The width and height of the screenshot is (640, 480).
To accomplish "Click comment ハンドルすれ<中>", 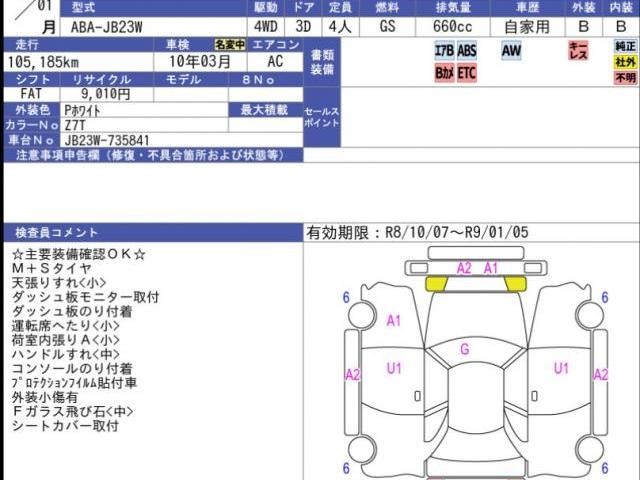I will (66, 354).
